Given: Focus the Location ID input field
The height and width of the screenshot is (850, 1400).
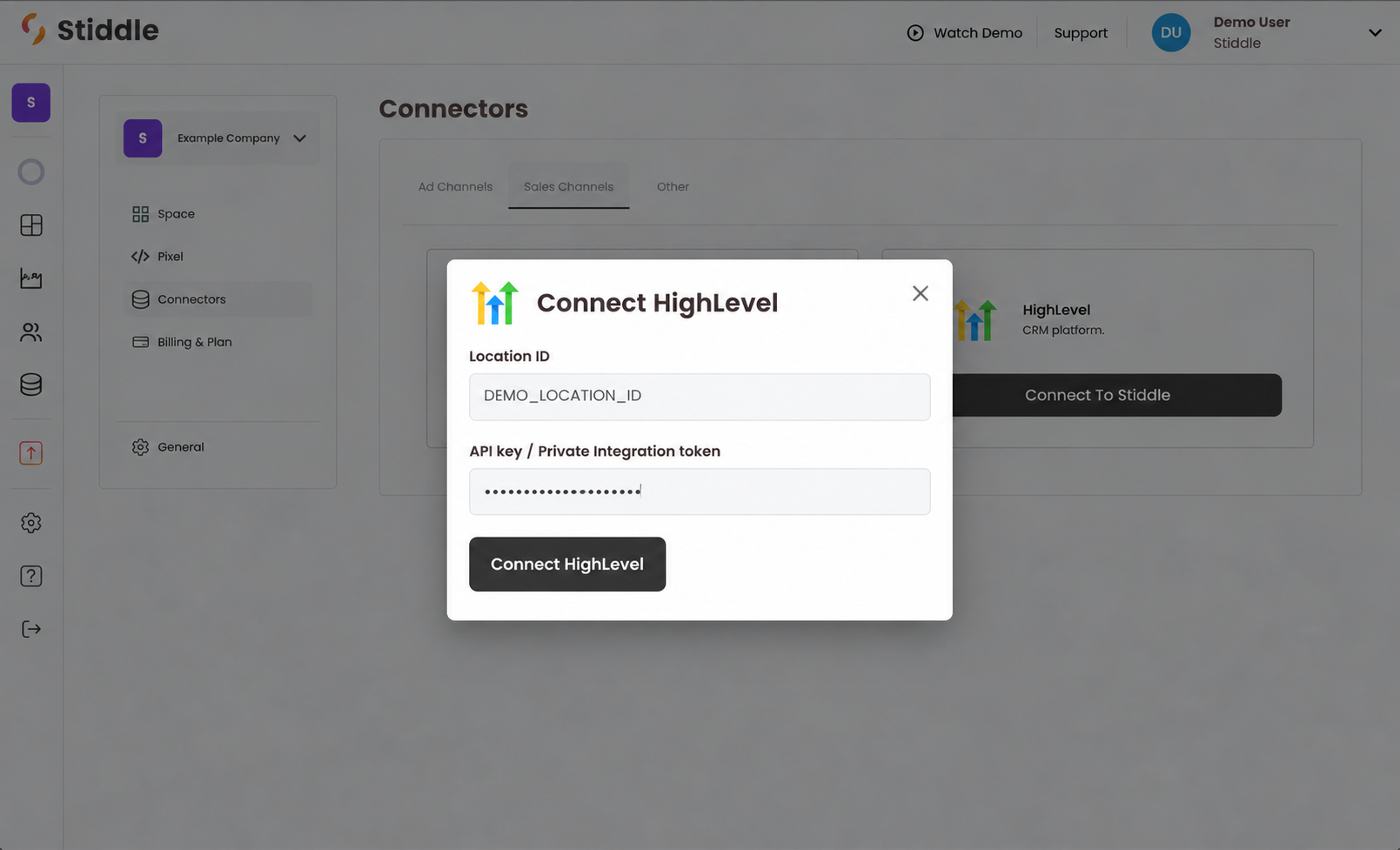Looking at the screenshot, I should click(x=700, y=397).
